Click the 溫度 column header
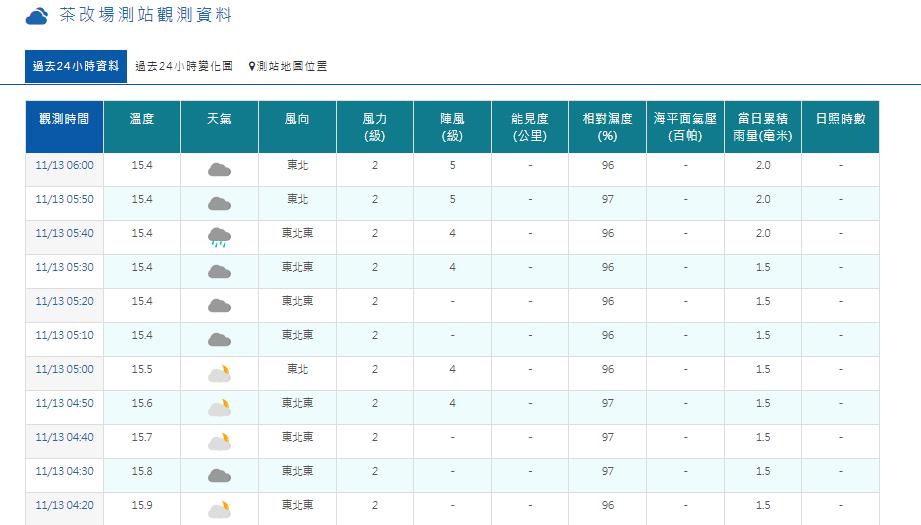Image resolution: width=921 pixels, height=525 pixels. pos(142,127)
